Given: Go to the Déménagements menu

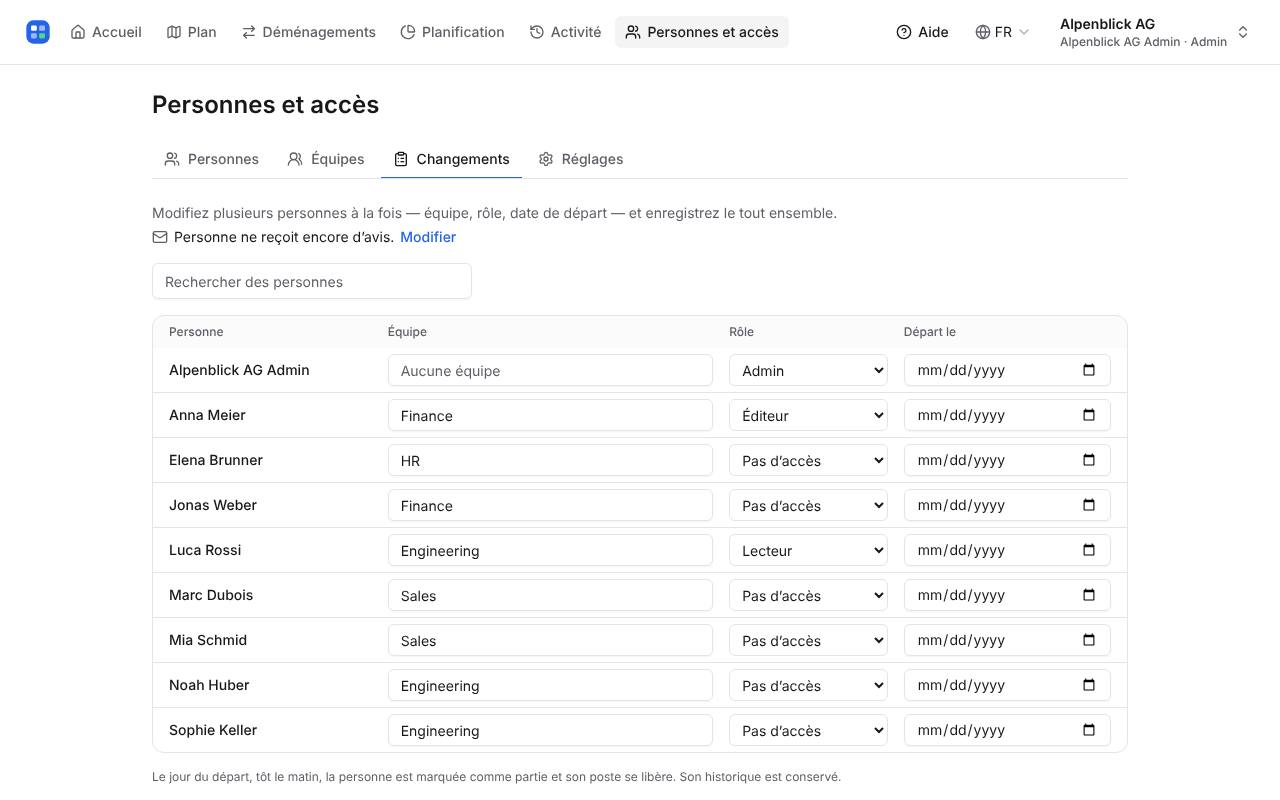Looking at the screenshot, I should pyautogui.click(x=308, y=32).
